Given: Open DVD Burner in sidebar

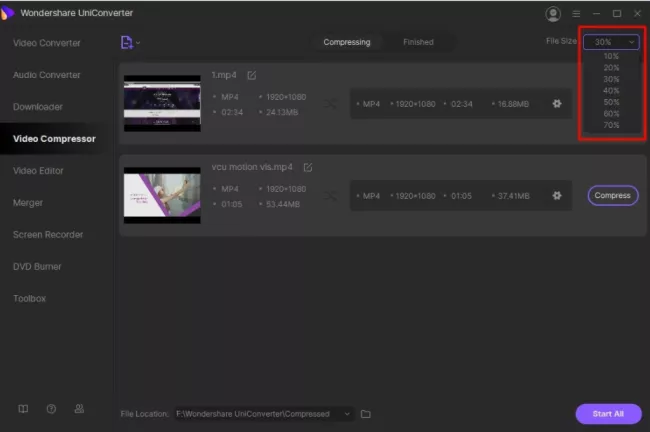Looking at the screenshot, I should [x=37, y=267].
